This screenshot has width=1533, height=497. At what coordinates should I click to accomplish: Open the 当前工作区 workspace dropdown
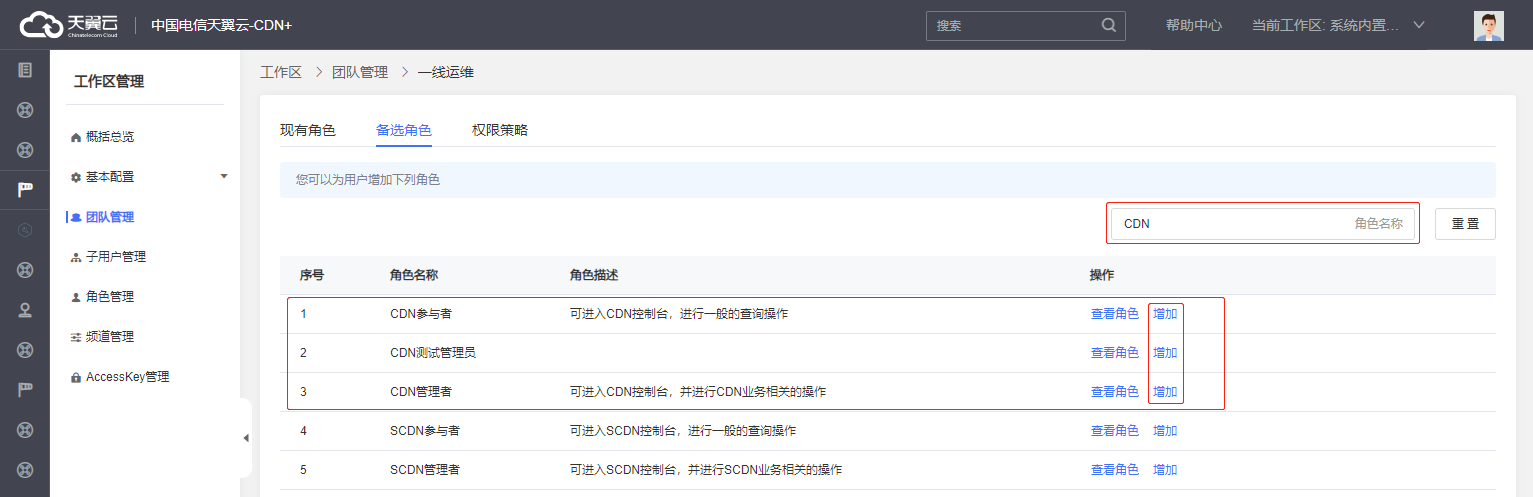point(1338,25)
